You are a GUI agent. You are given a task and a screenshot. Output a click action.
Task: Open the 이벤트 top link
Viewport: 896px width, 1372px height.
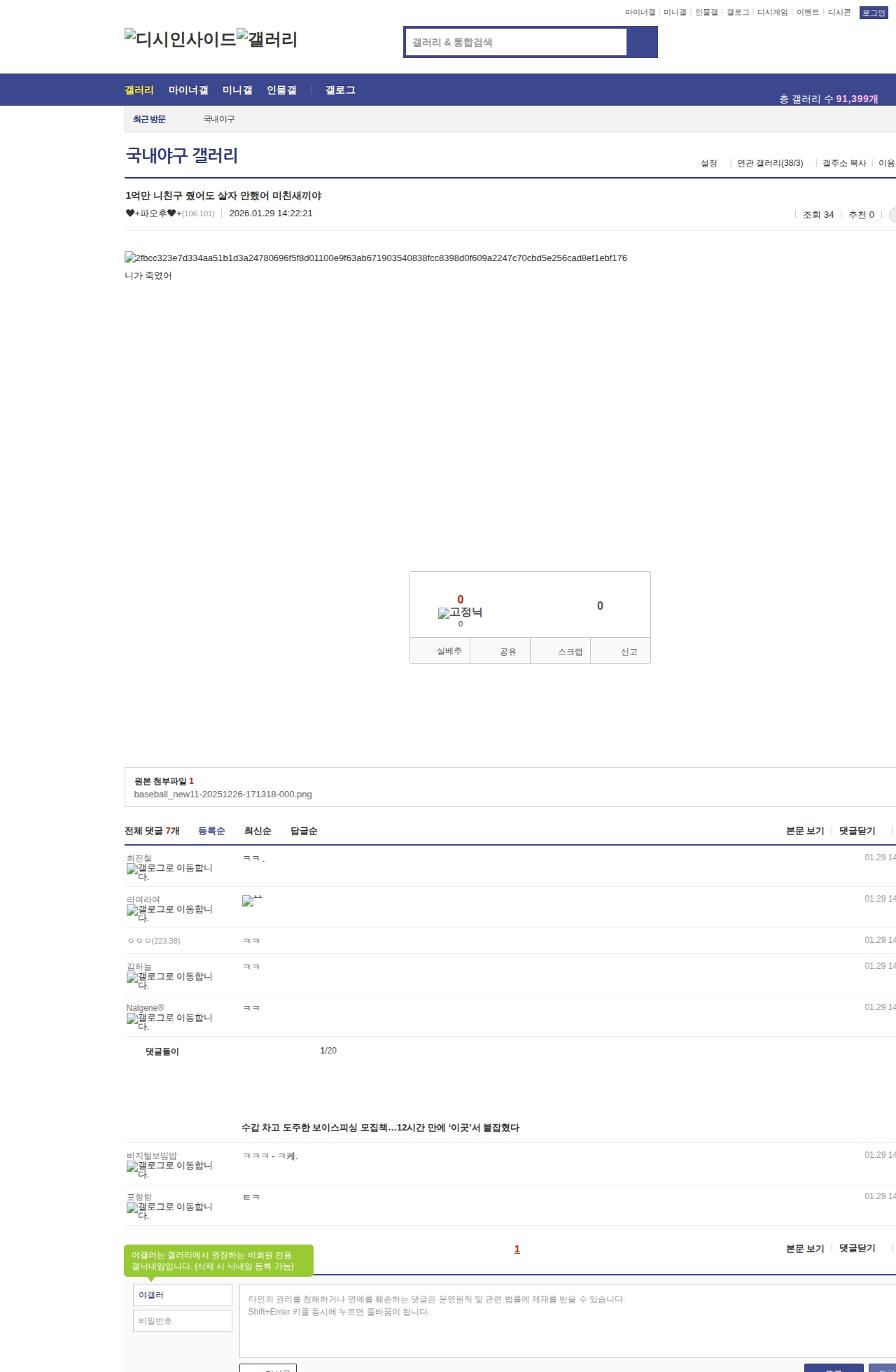808,13
